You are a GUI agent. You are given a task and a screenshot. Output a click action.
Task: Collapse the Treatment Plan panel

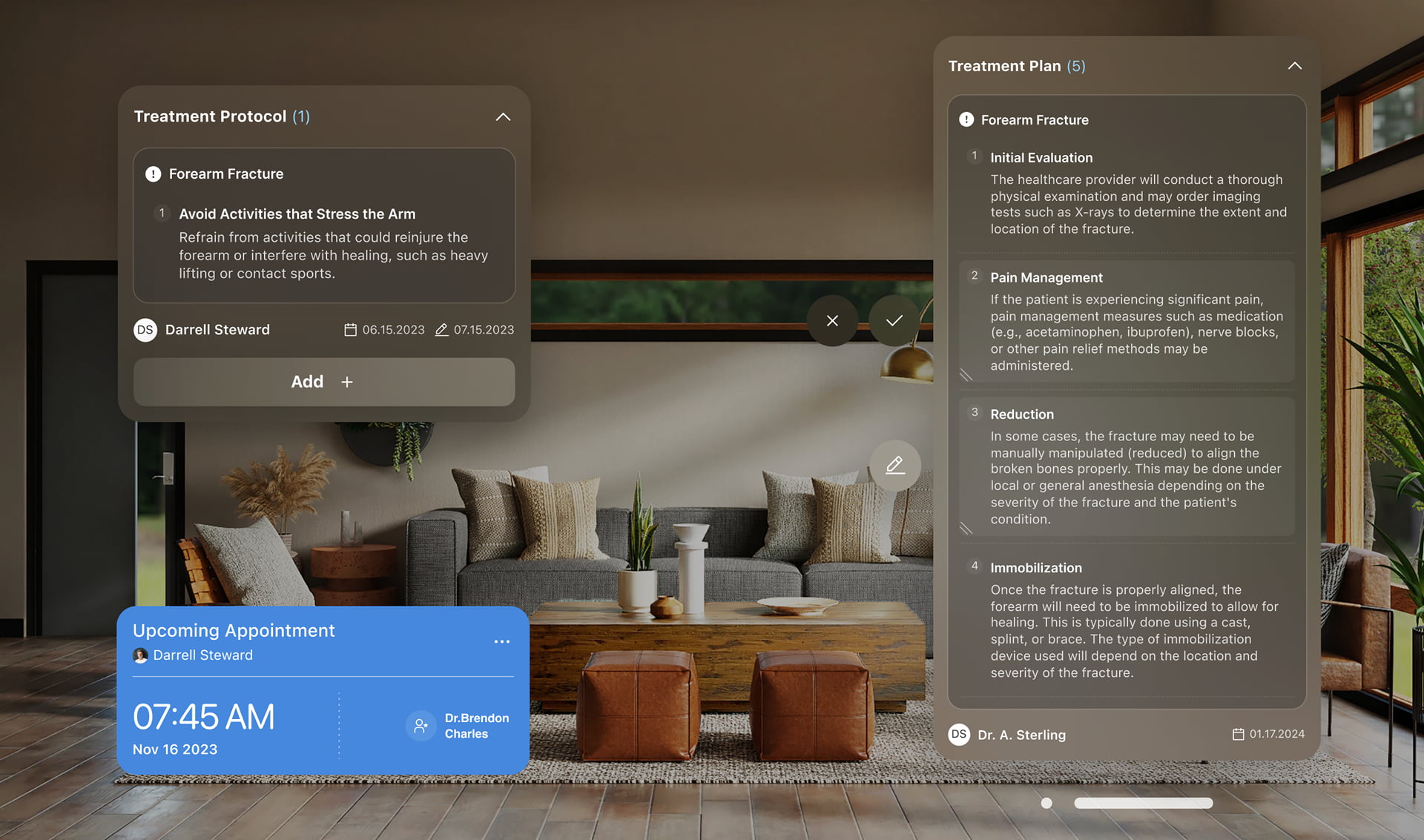pyautogui.click(x=1294, y=66)
